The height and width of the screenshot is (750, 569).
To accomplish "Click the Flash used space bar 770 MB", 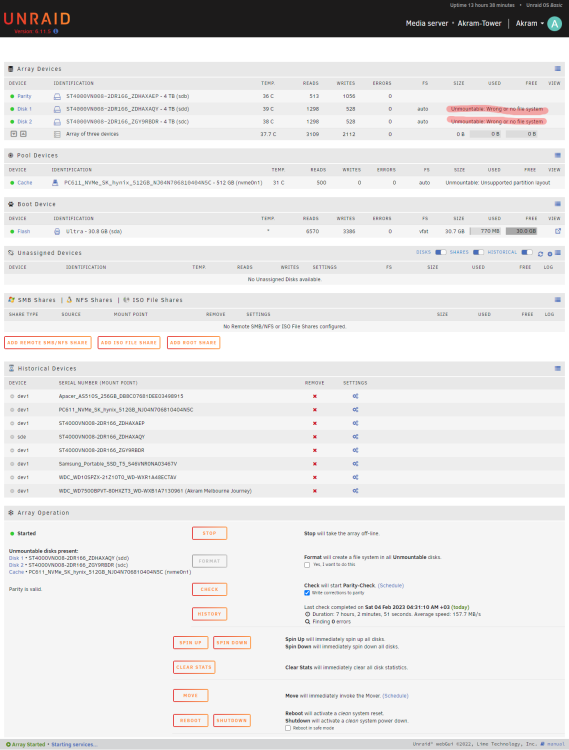I will 485,231.
